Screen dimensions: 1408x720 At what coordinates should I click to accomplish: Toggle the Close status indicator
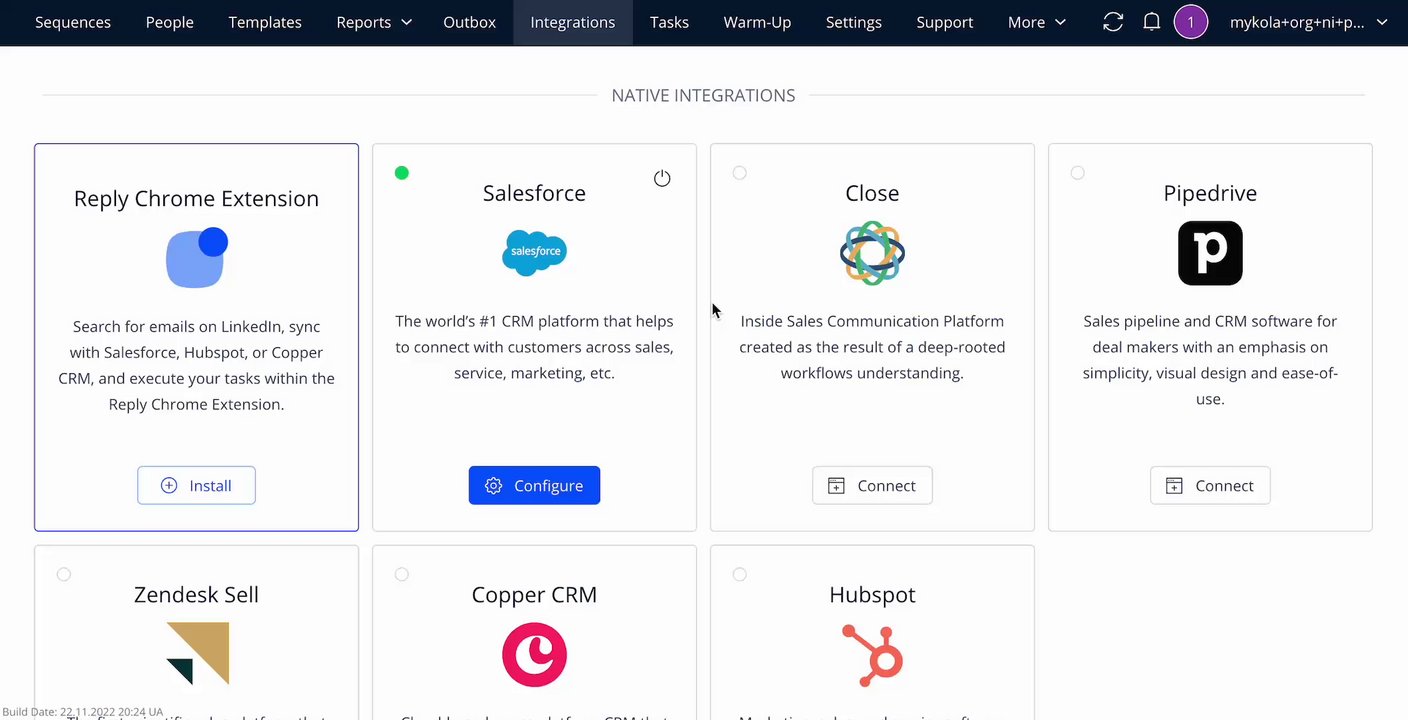click(740, 173)
